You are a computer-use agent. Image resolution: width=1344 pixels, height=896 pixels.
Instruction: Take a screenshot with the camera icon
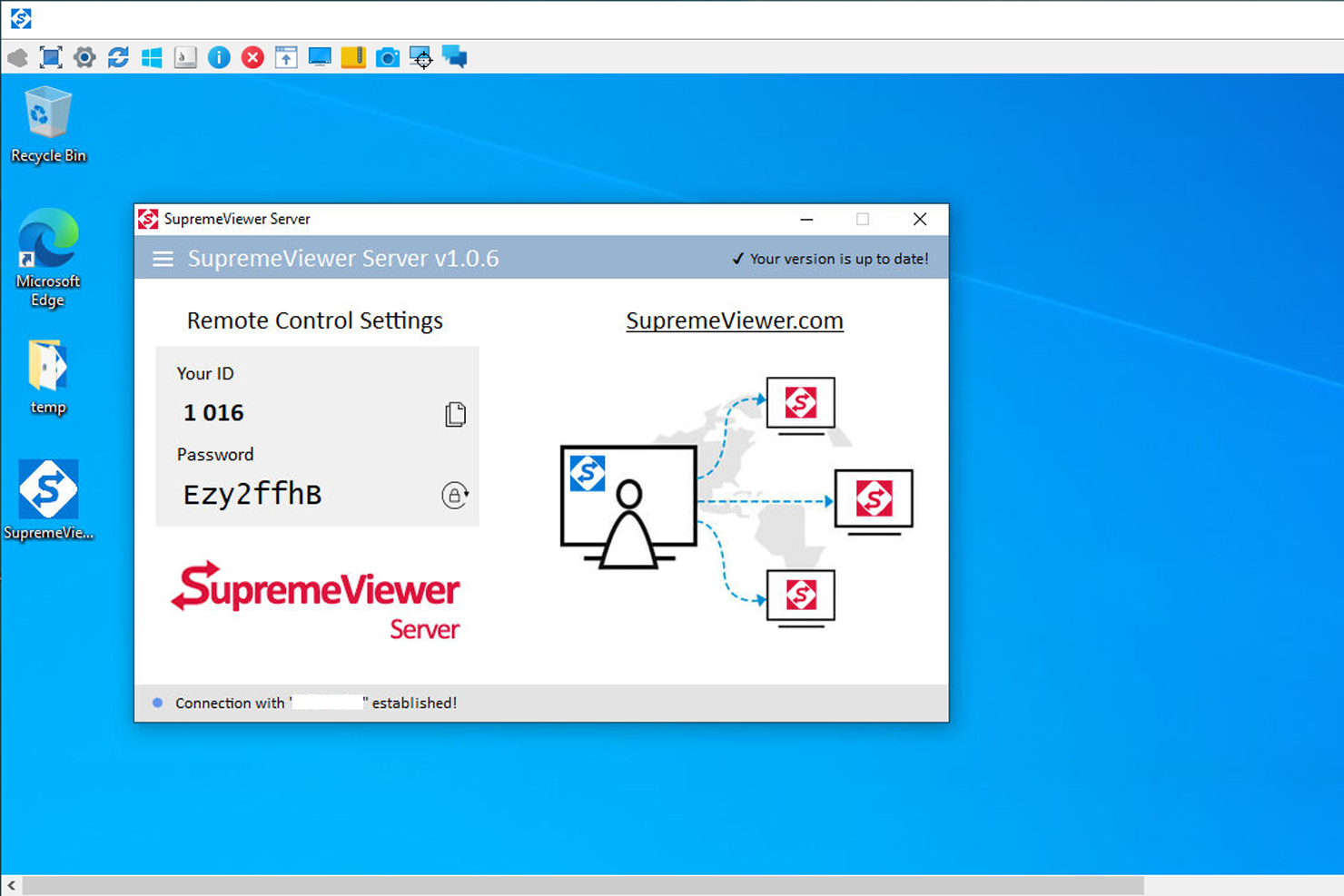(x=387, y=58)
